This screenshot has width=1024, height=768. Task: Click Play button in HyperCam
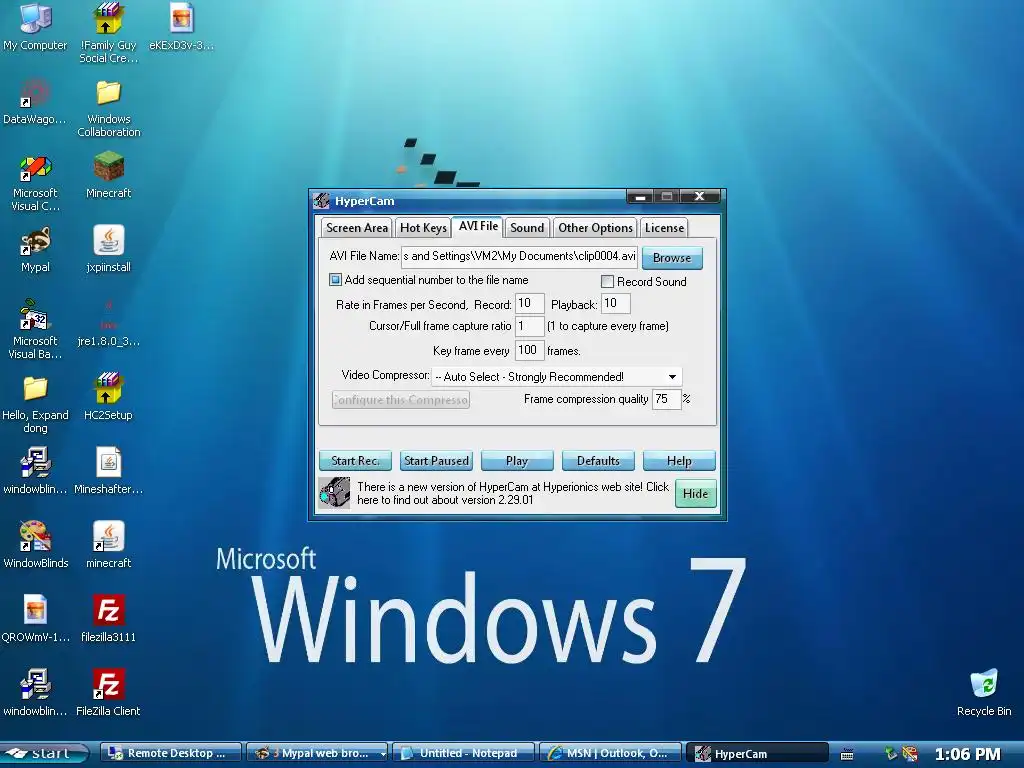(x=517, y=461)
